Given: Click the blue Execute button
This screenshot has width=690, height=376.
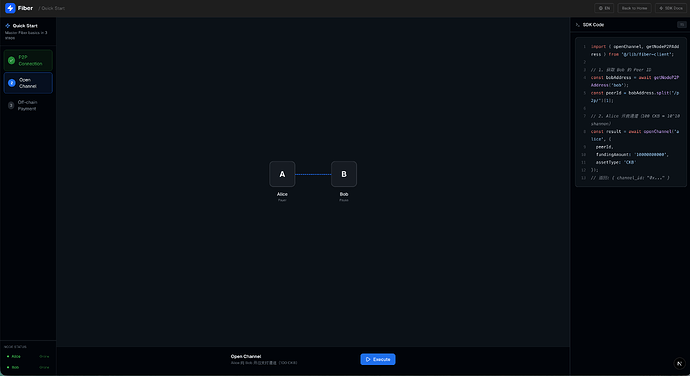Looking at the screenshot, I should coord(378,359).
